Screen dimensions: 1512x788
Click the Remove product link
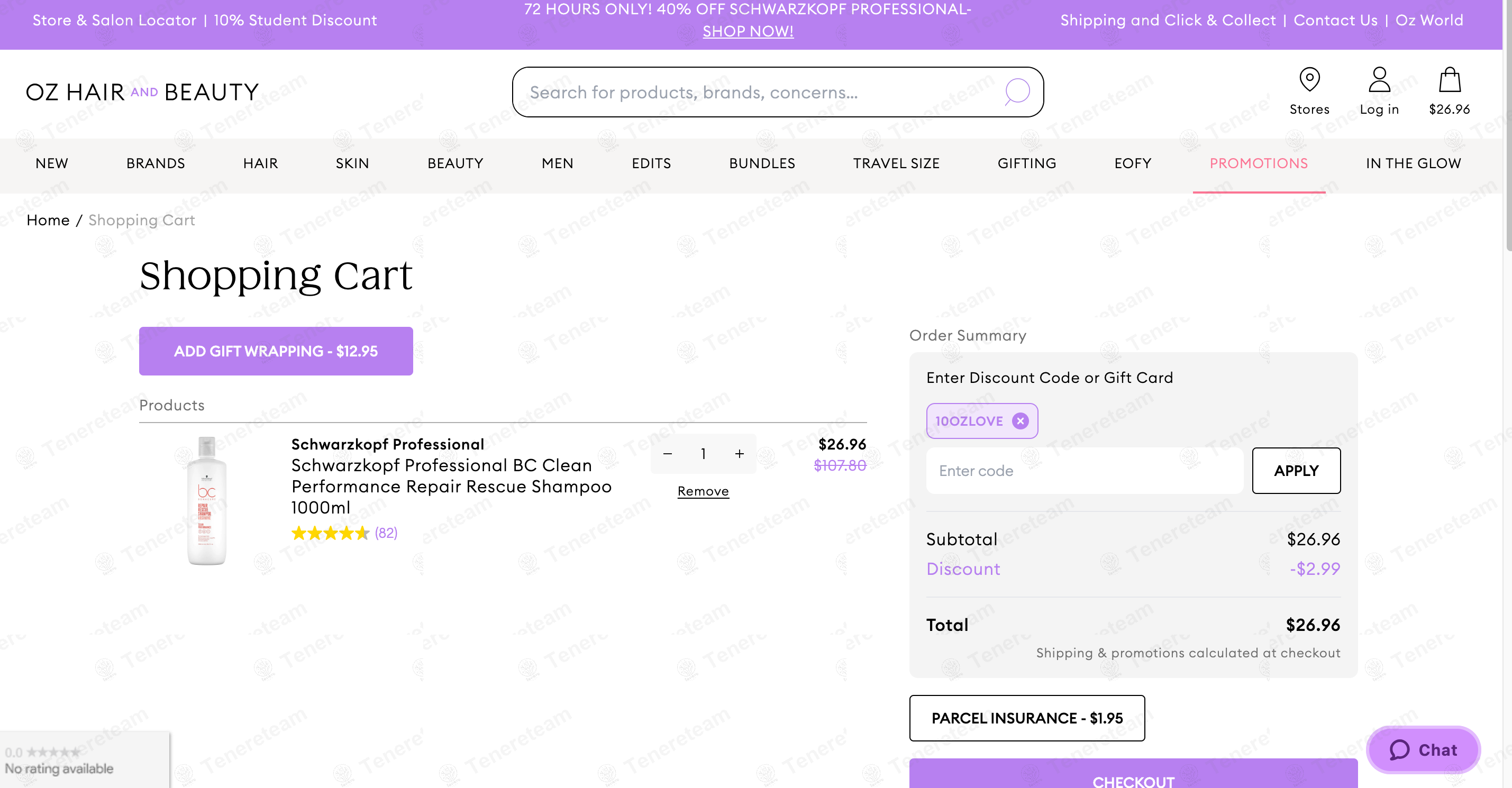[x=703, y=491]
